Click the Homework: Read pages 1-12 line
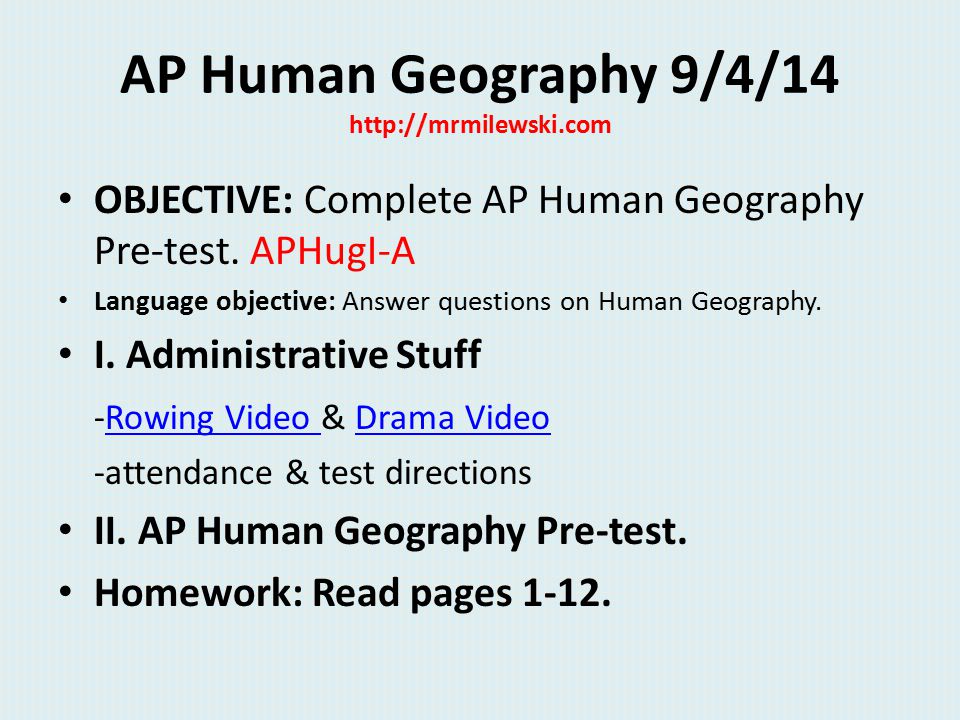The image size is (960, 720). coord(353,593)
